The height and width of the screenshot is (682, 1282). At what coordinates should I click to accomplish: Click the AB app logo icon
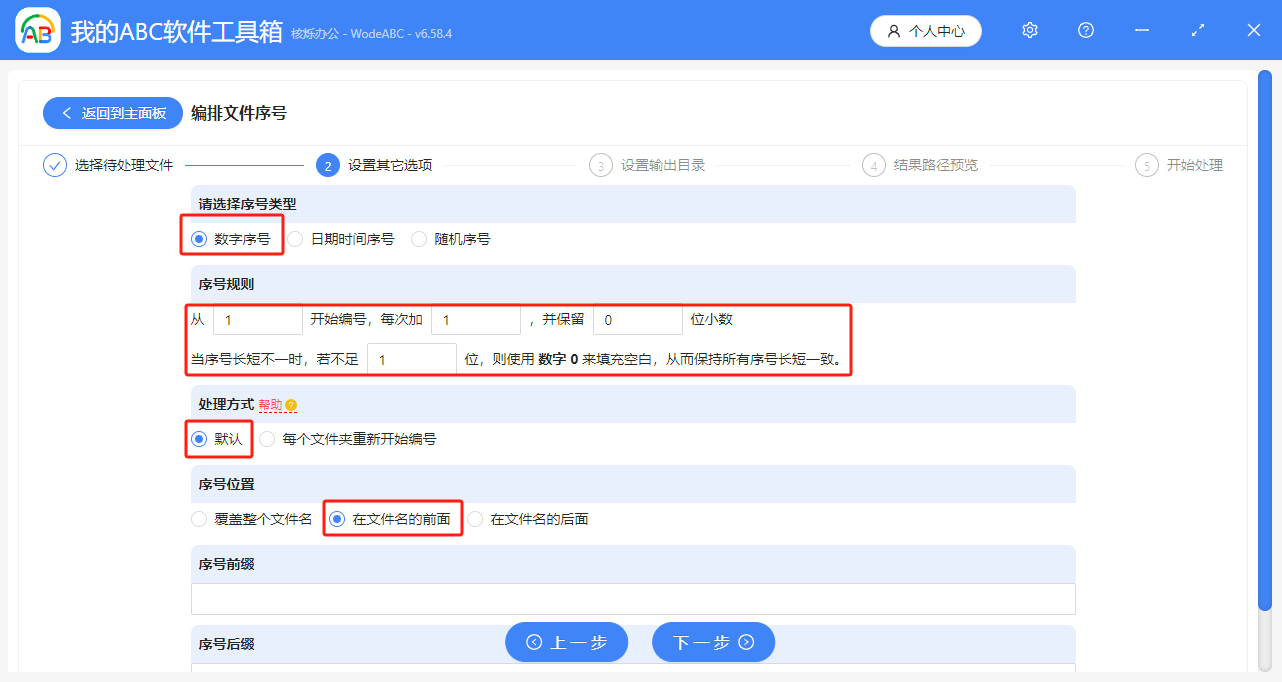click(37, 30)
